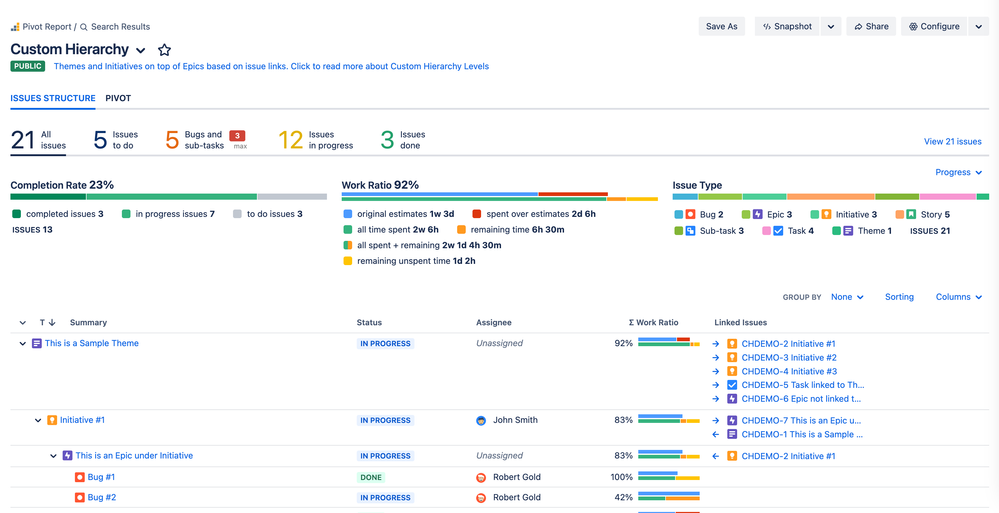Click the IN PROGRESS status of Bug #2
The image size is (999, 513).
point(385,498)
